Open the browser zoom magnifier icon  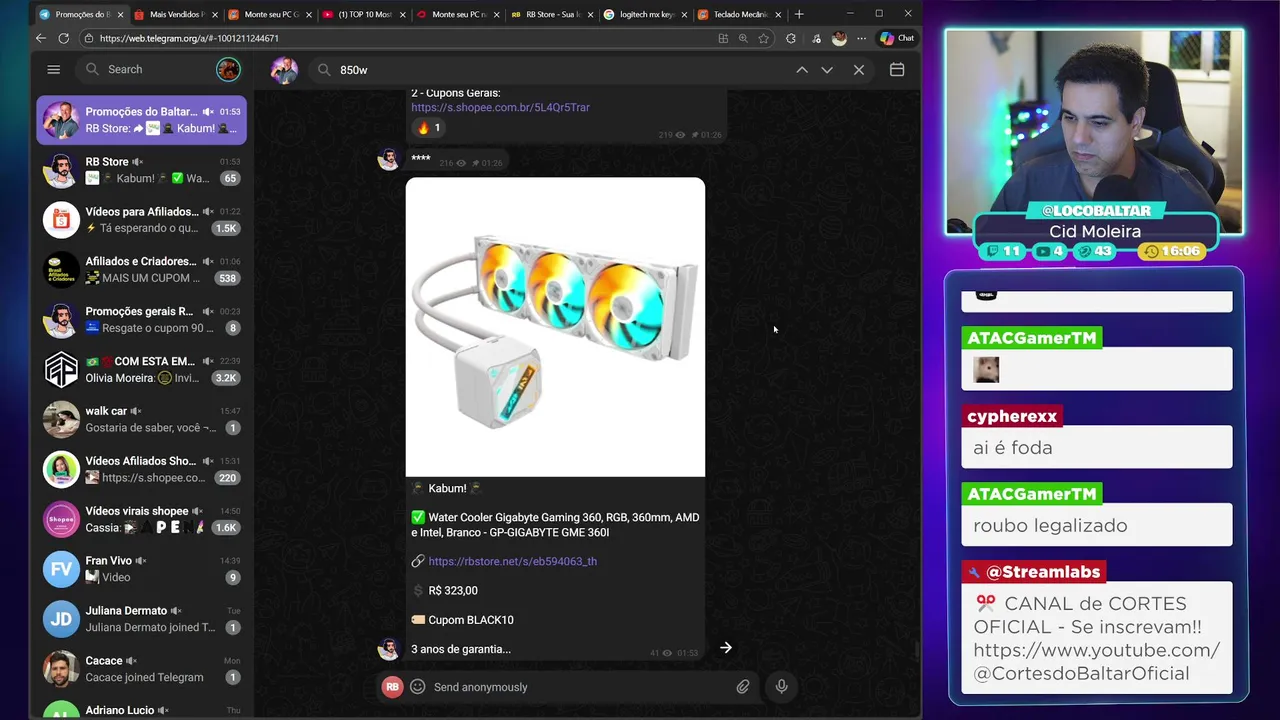(x=743, y=38)
